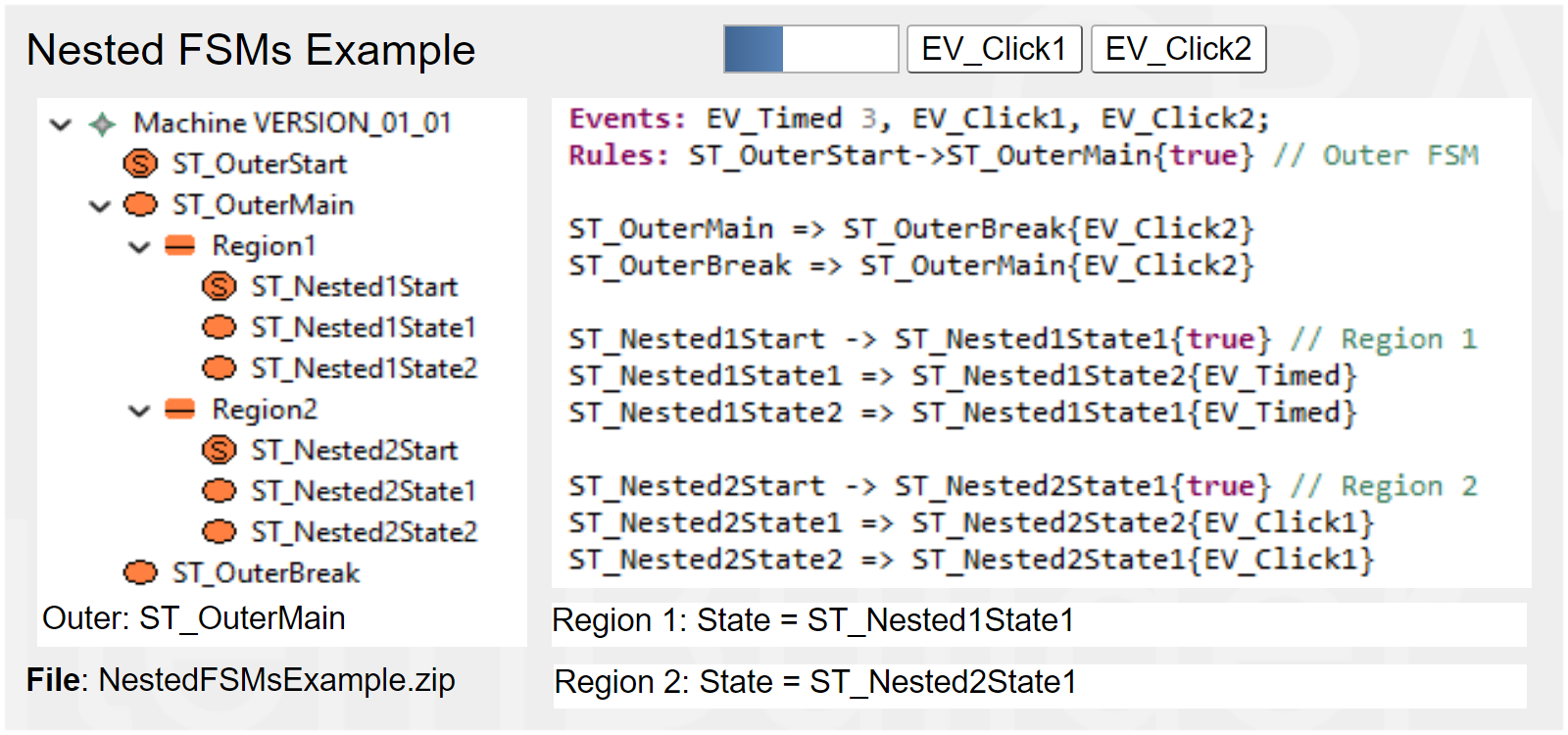Select ST_Nested1State1 in the tree

(x=363, y=327)
